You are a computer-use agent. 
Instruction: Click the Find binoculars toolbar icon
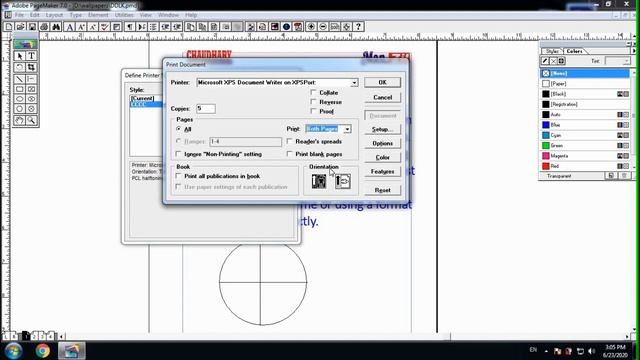coord(56,27)
